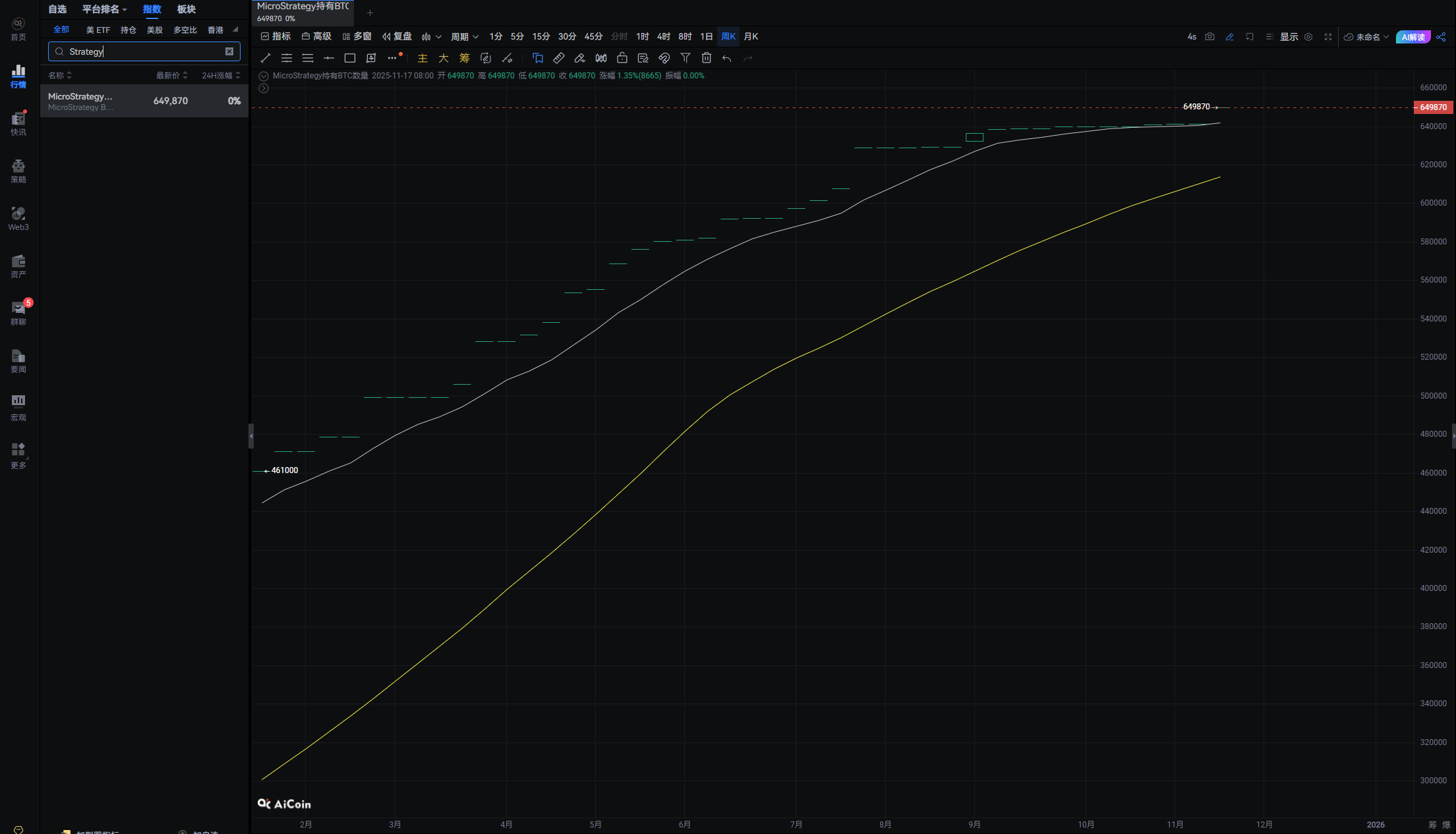Screen dimensions: 1456x834
Task: Click the AI解读 analysis button
Action: (x=1413, y=37)
